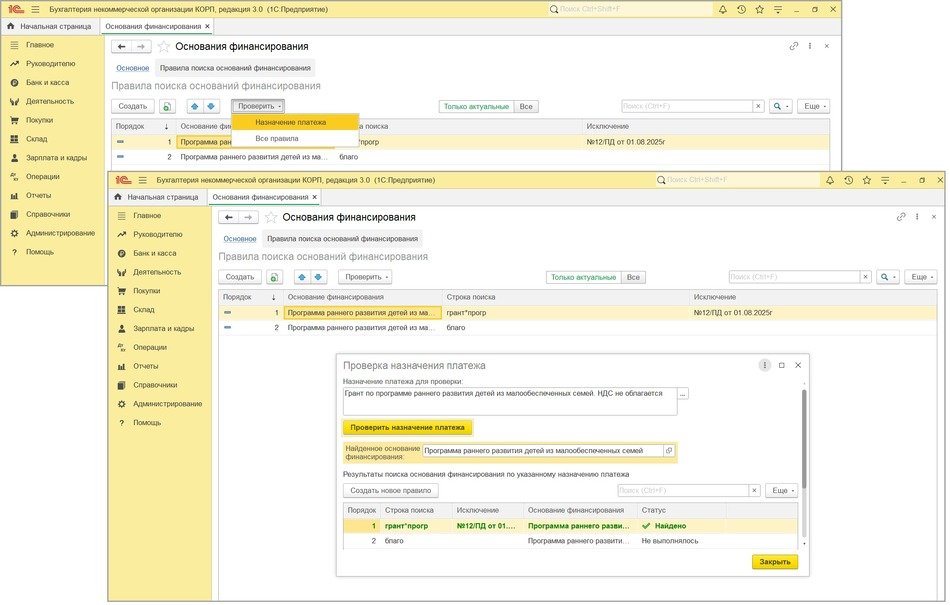This screenshot has width=950, height=605.
Task: Click favorites star beside front window title
Action: [x=271, y=217]
